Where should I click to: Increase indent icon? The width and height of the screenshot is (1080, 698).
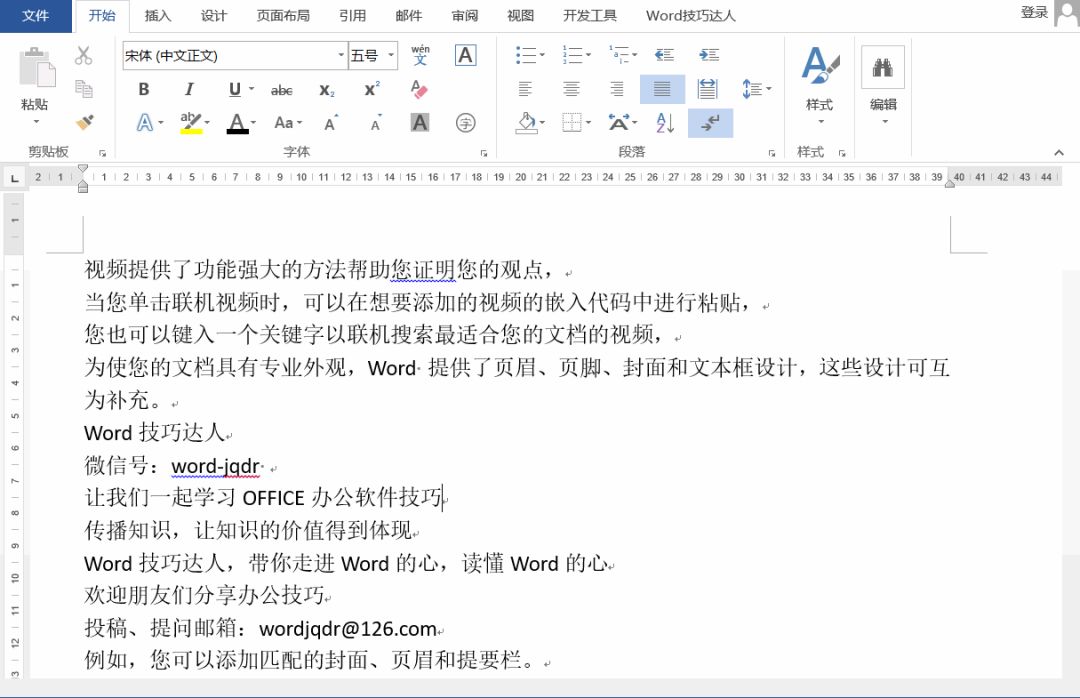click(x=709, y=55)
